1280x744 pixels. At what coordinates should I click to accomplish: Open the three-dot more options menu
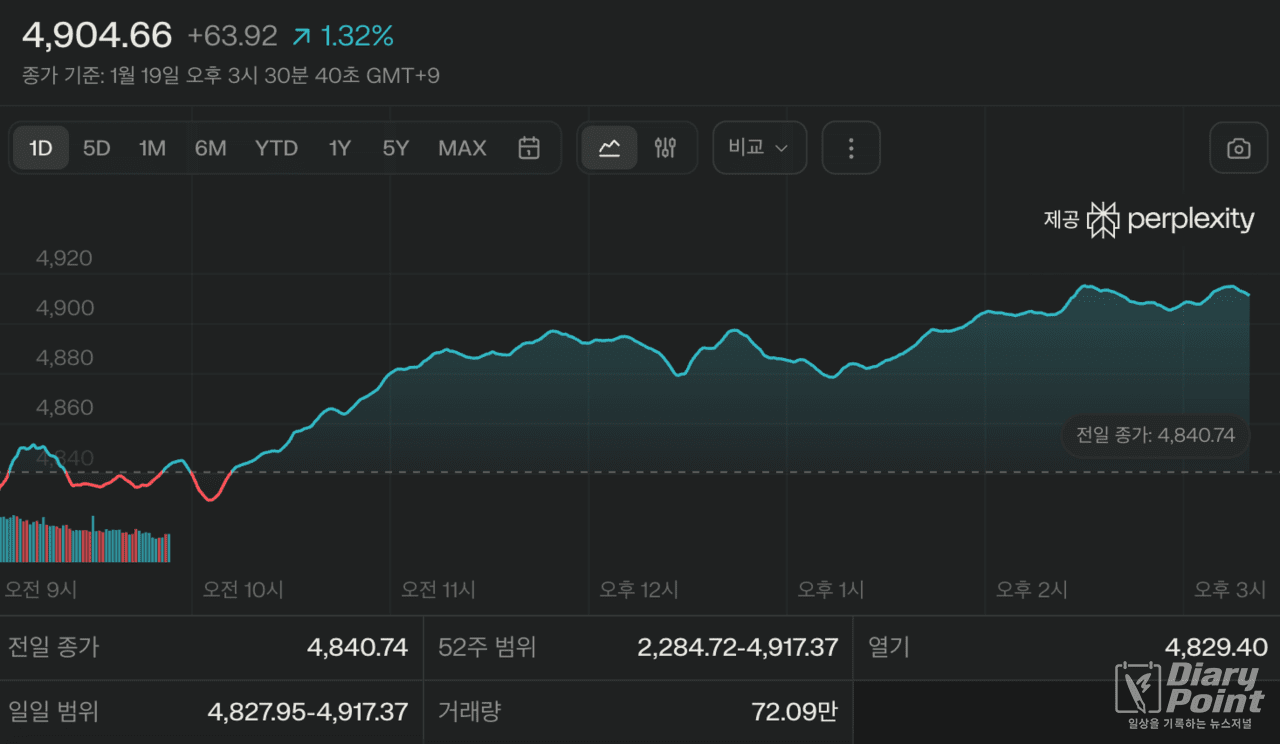pyautogui.click(x=851, y=148)
